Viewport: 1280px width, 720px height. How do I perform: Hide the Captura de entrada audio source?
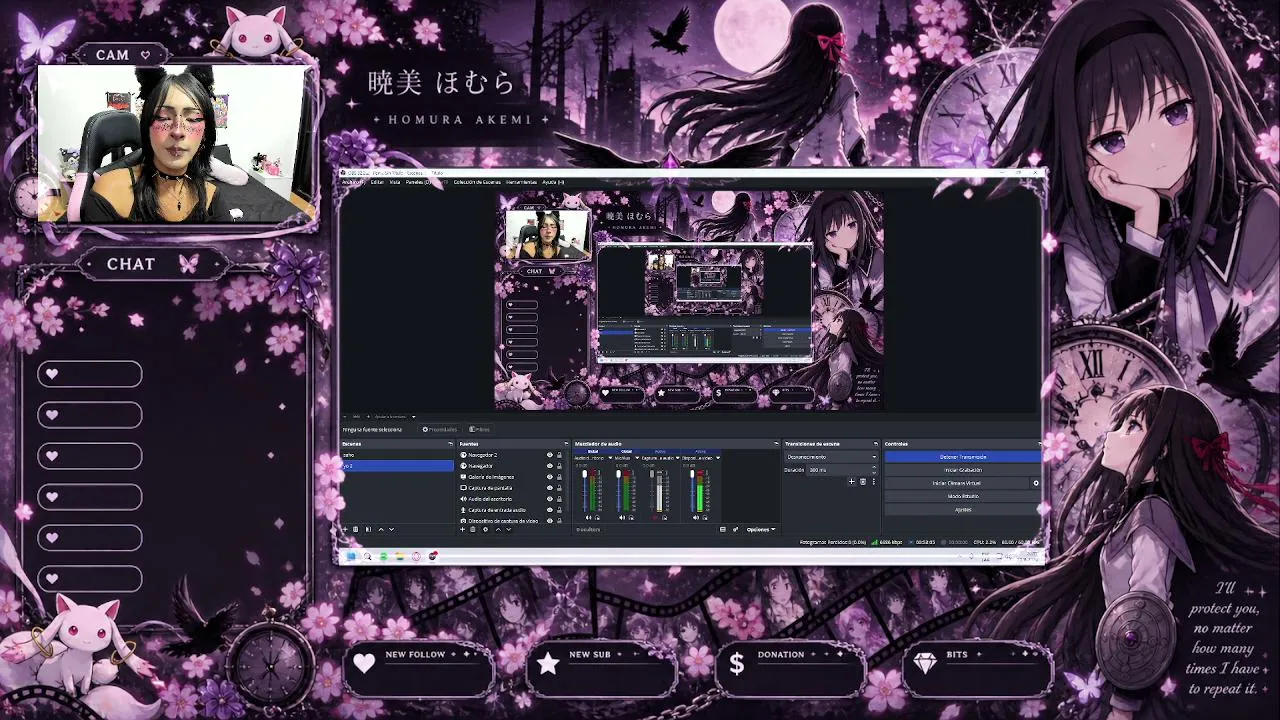pos(549,510)
